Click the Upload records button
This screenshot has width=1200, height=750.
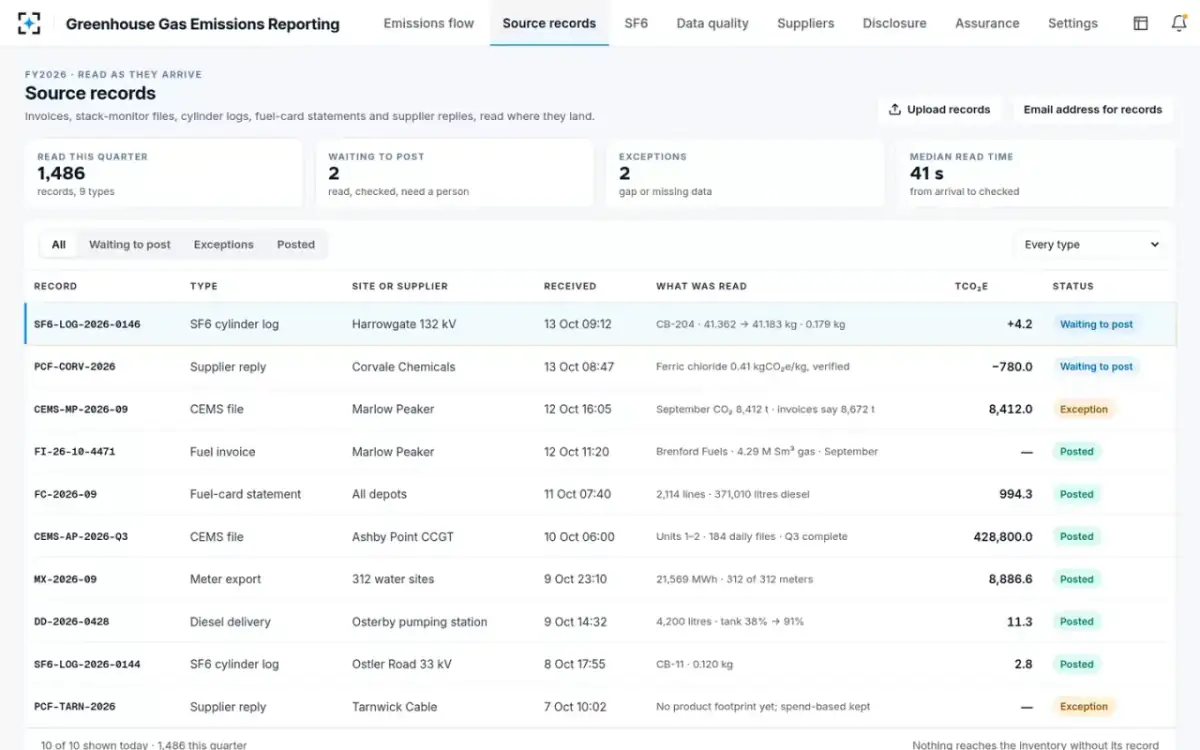[939, 110]
